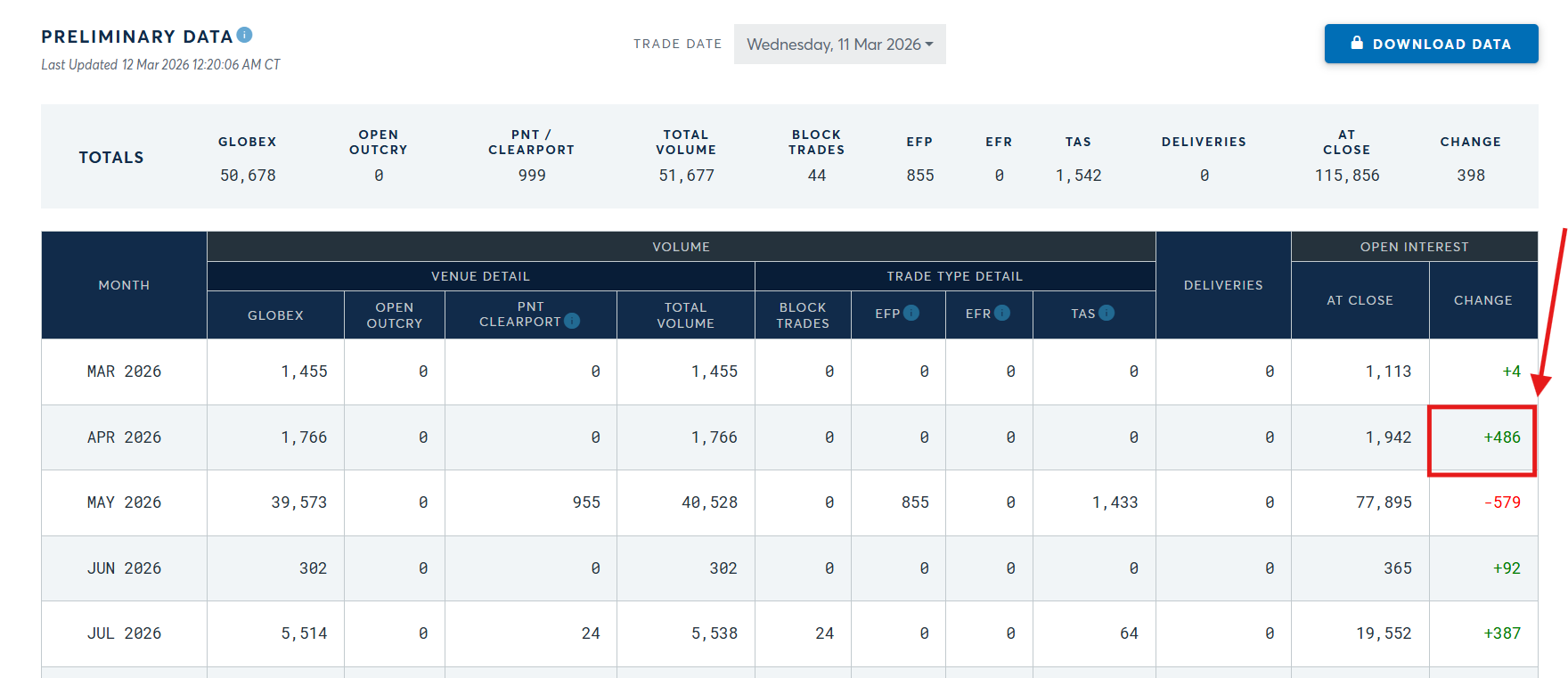Click the PNT Clearport info icon

pos(572,321)
